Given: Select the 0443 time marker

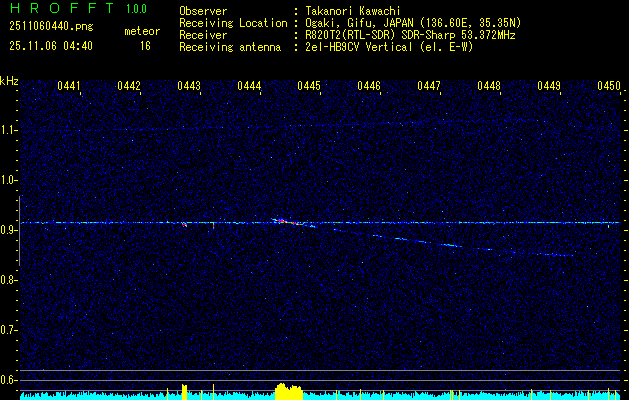Looking at the screenshot, I should point(189,86).
